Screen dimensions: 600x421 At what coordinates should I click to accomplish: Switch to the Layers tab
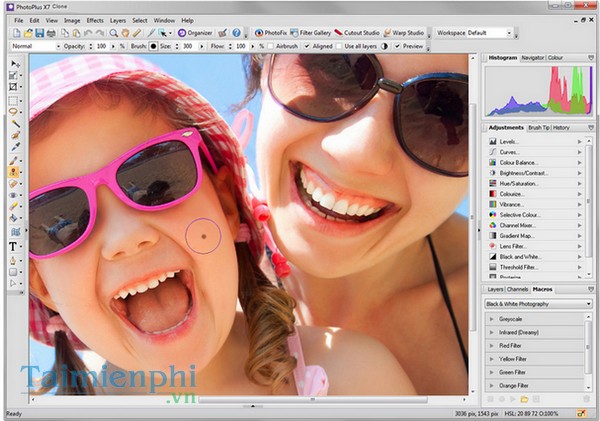[494, 289]
